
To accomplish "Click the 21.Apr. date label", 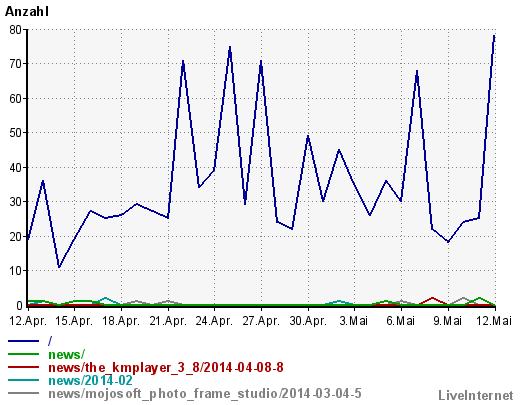I will (168, 321).
